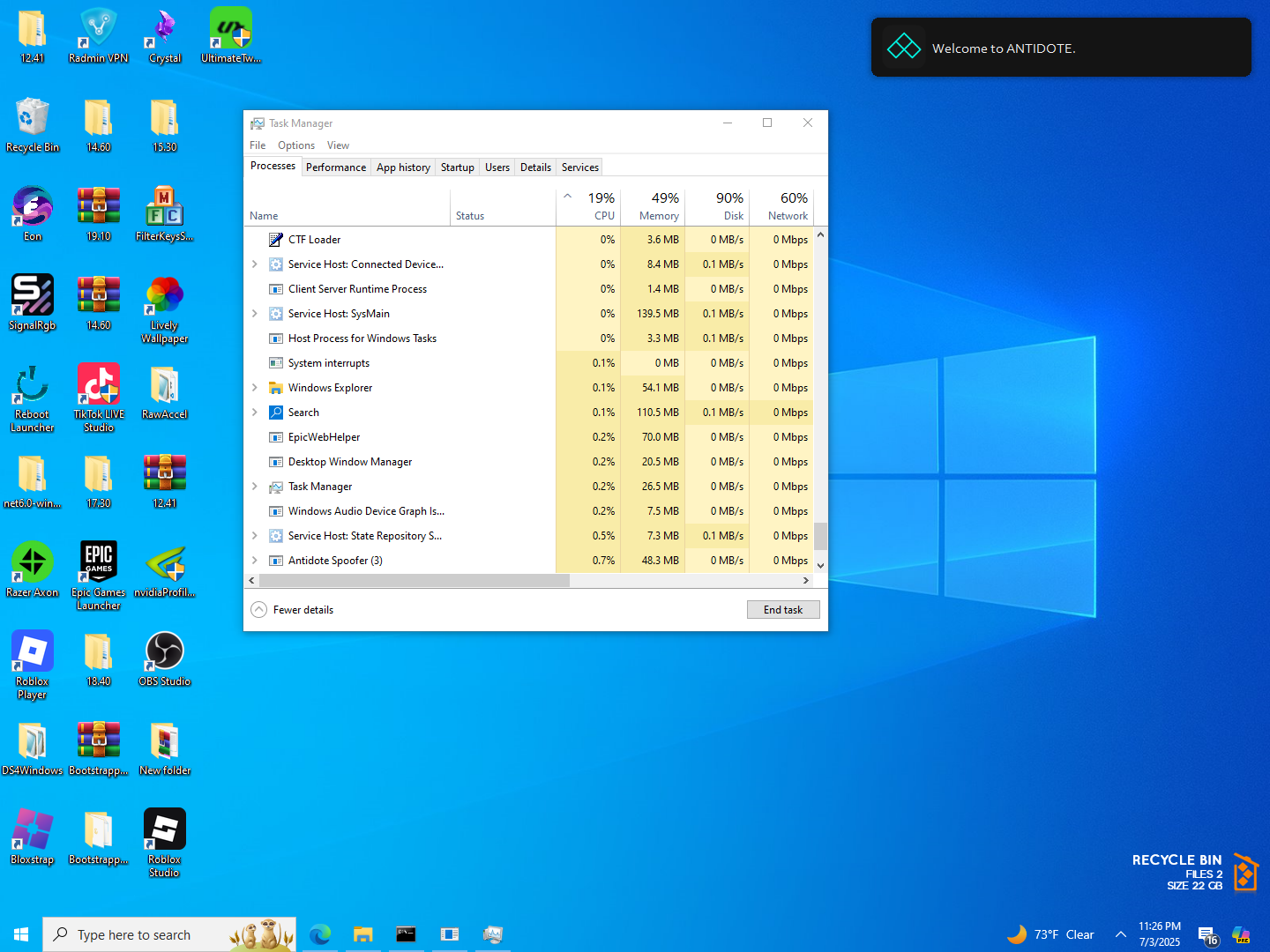
Task: Switch to the Performance tab
Action: pyautogui.click(x=336, y=167)
